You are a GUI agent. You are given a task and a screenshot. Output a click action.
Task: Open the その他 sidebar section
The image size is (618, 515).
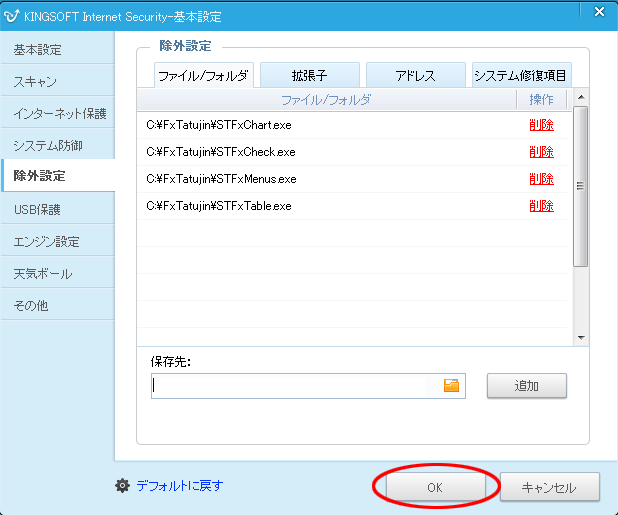58,305
